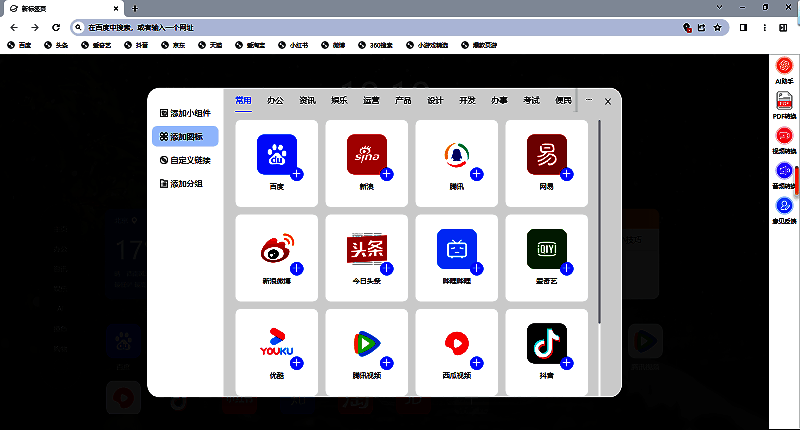Choose the Youku icon
The height and width of the screenshot is (430, 800).
(x=276, y=345)
